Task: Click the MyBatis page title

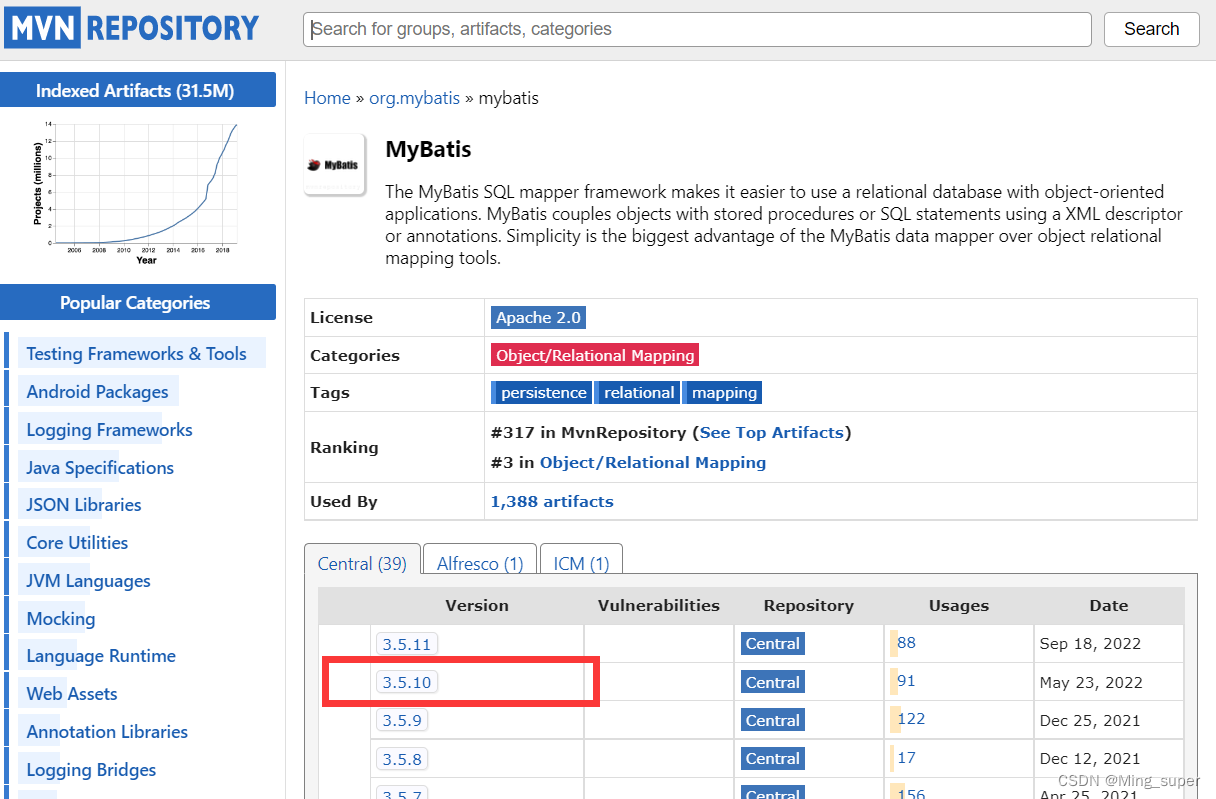Action: click(428, 150)
